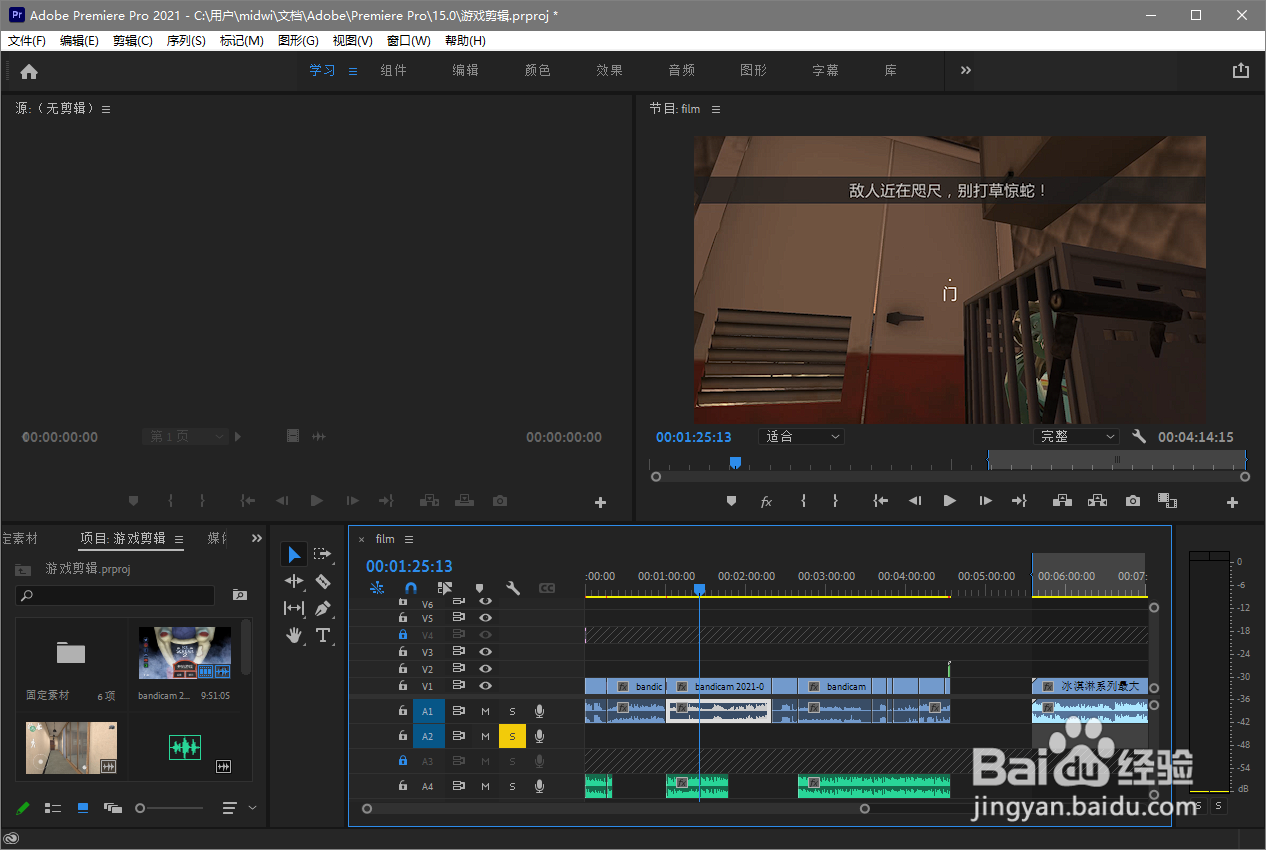The height and width of the screenshot is (850, 1266).
Task: Open project panel menu next to 游戏剪辑
Action: 179,539
